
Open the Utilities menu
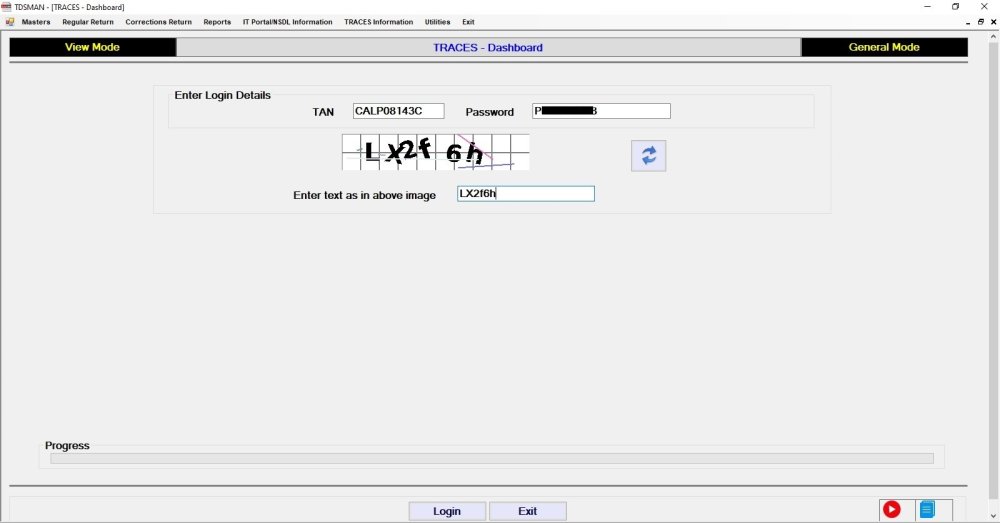438,22
